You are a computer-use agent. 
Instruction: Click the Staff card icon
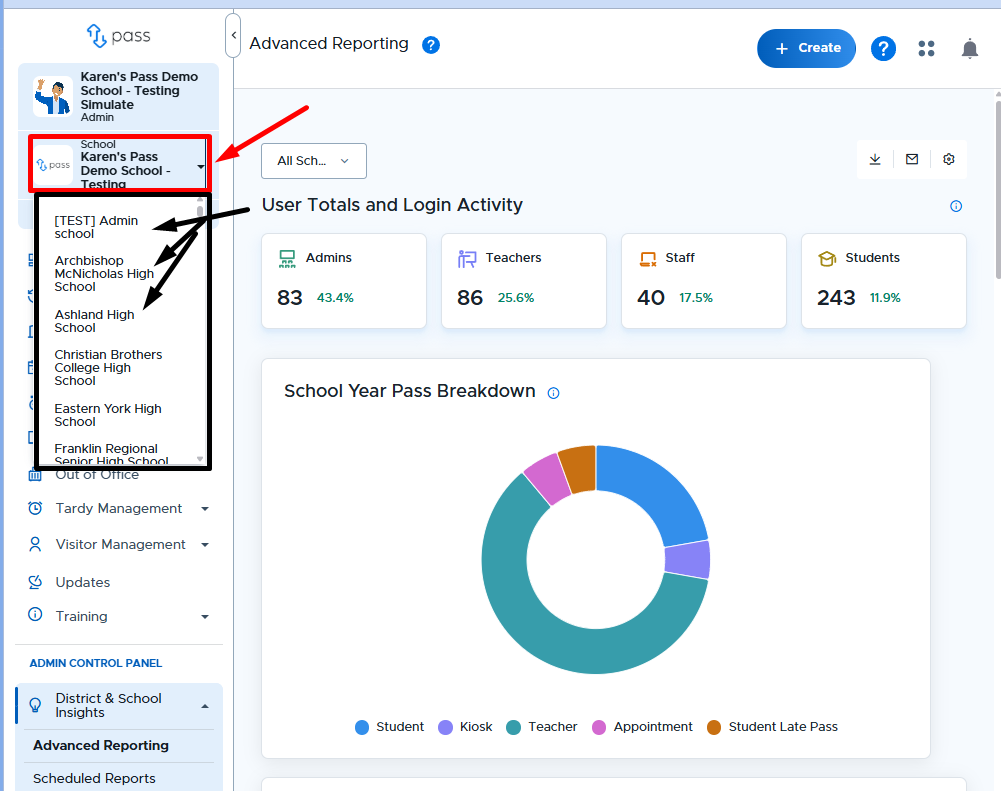(647, 259)
